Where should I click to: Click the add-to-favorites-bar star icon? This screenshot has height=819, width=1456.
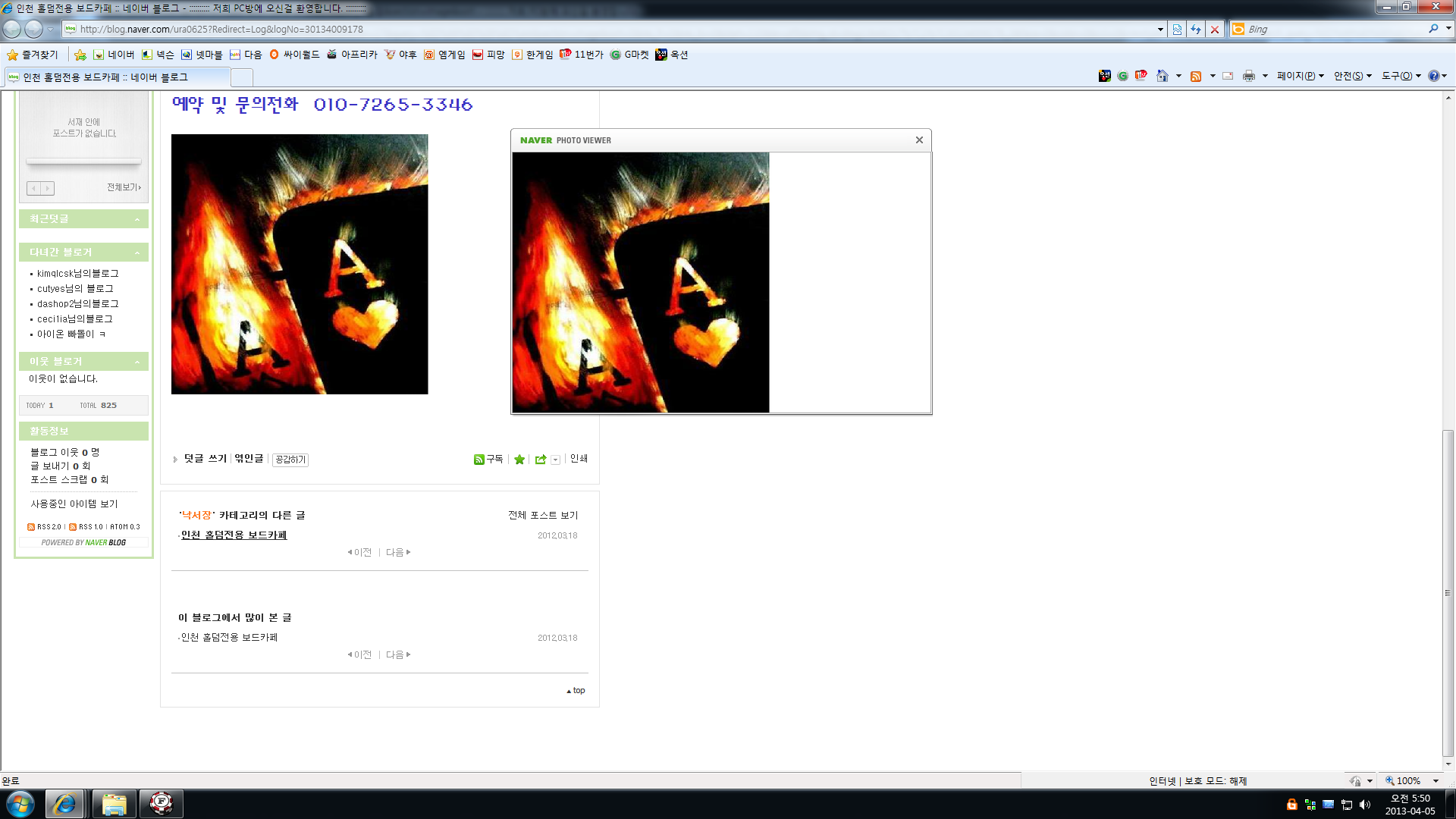point(80,55)
